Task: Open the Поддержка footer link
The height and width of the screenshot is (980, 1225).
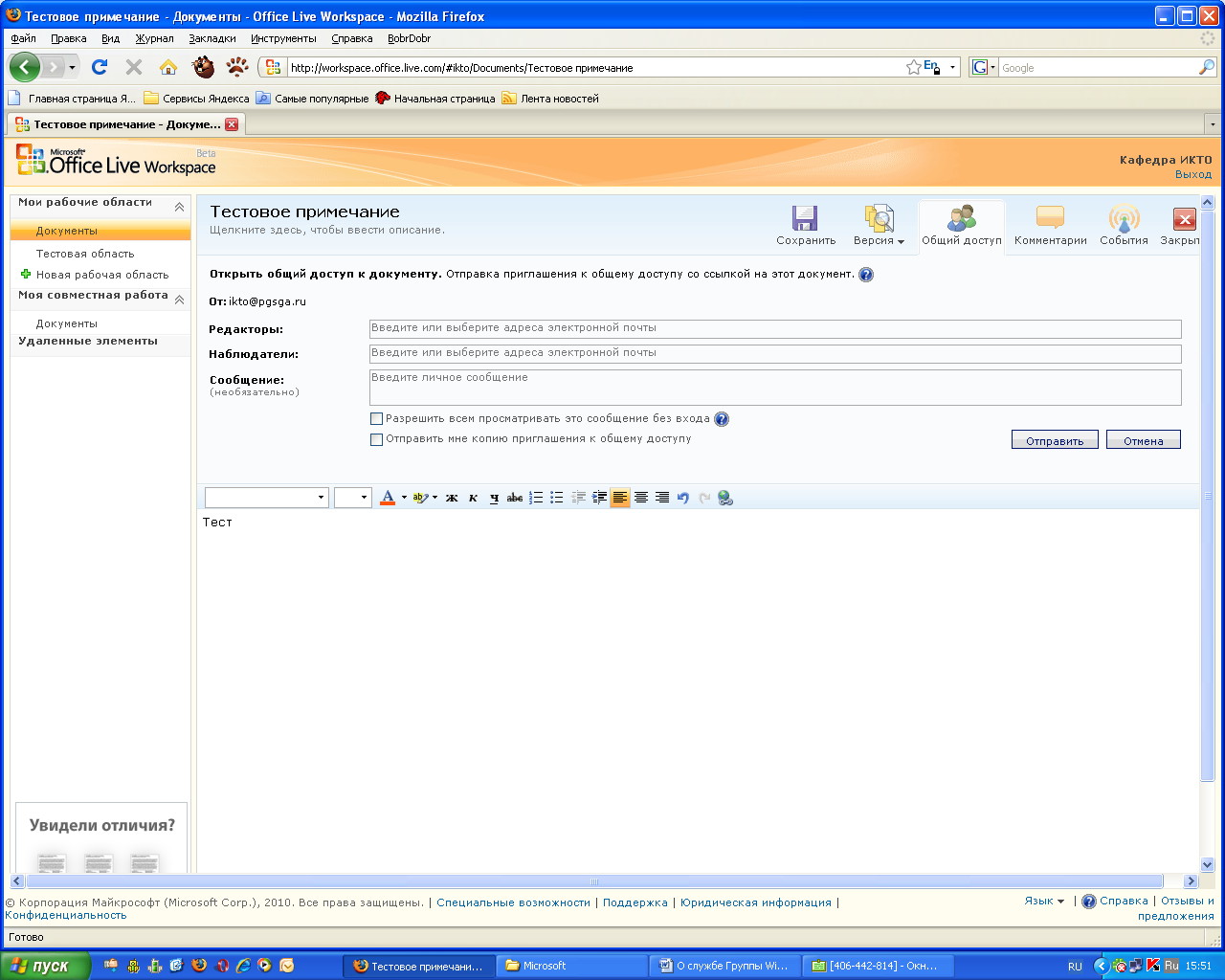Action: pyautogui.click(x=635, y=902)
